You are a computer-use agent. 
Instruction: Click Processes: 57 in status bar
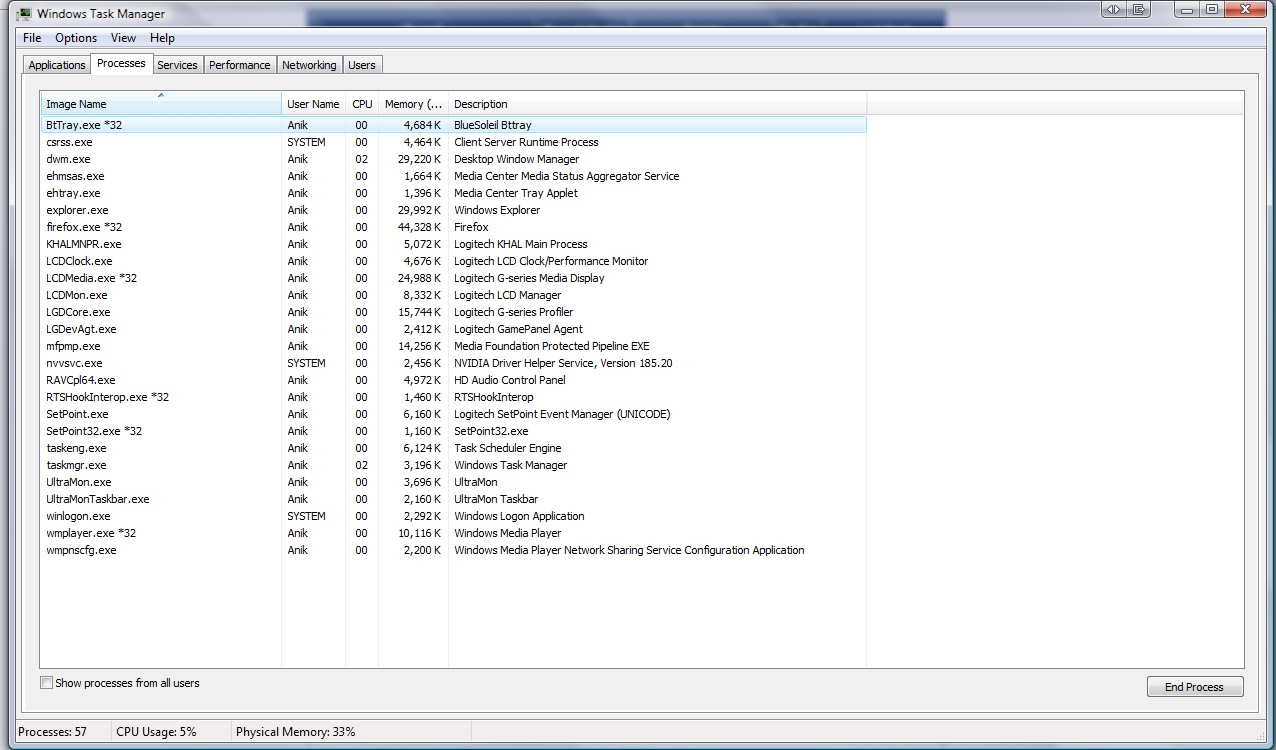point(53,732)
